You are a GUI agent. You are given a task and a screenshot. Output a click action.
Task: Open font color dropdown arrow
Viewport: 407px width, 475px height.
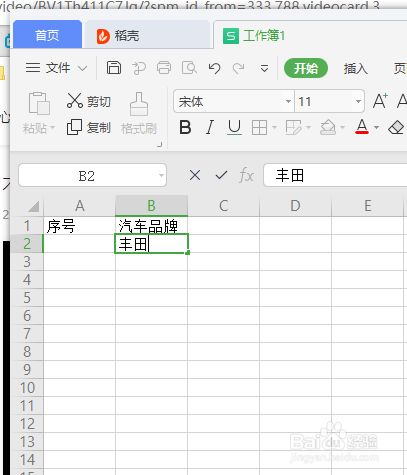pyautogui.click(x=376, y=127)
